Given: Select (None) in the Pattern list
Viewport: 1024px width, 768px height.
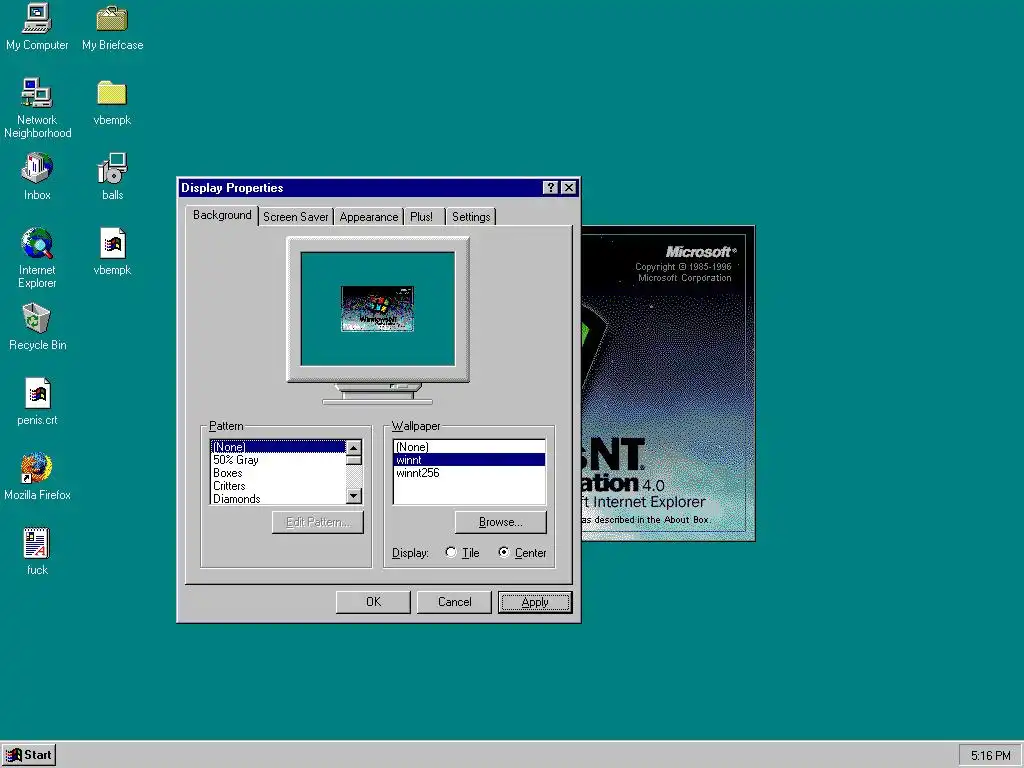Looking at the screenshot, I should point(278,447).
